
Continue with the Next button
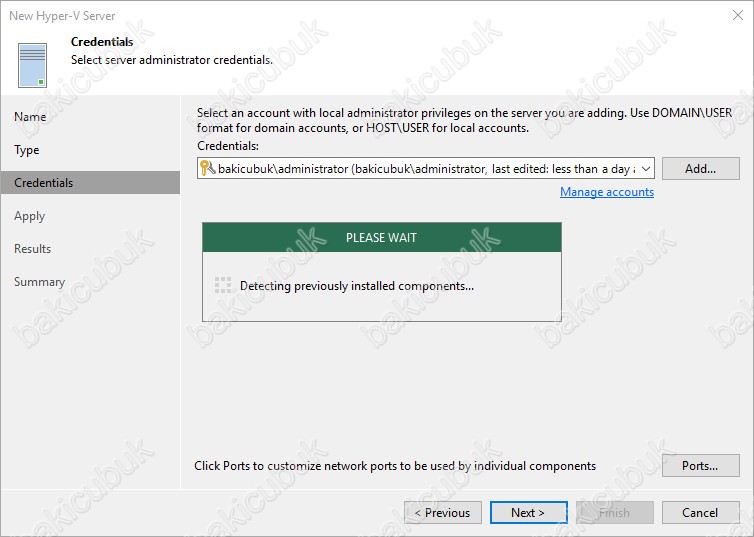coord(528,513)
